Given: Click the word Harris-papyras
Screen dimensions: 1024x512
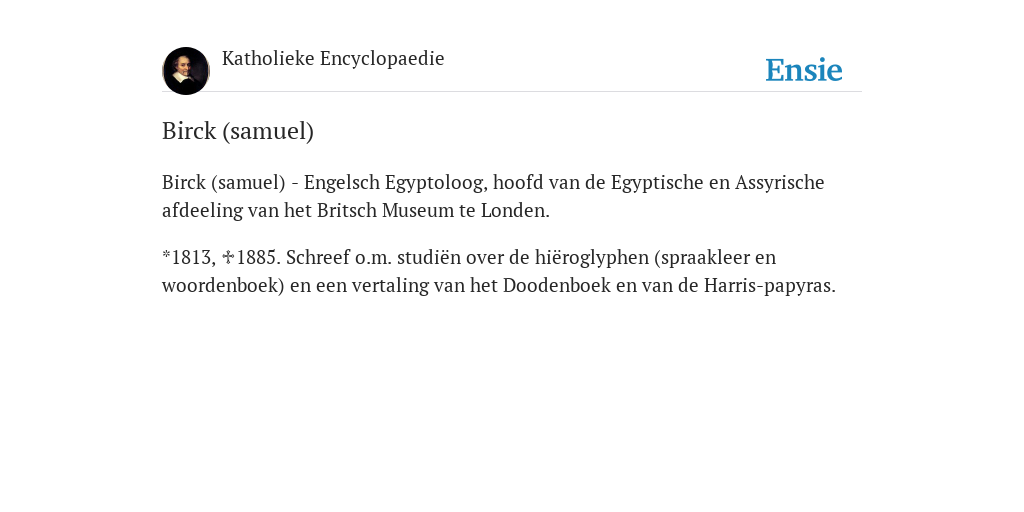Looking at the screenshot, I should click(x=769, y=285).
